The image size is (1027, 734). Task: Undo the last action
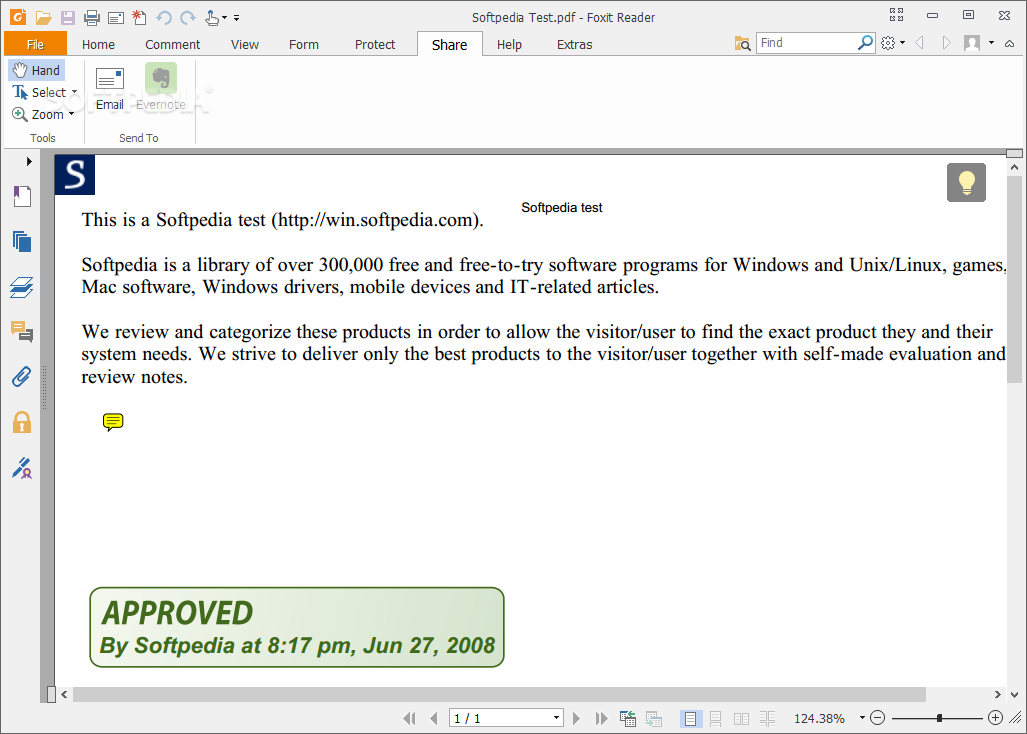(164, 18)
